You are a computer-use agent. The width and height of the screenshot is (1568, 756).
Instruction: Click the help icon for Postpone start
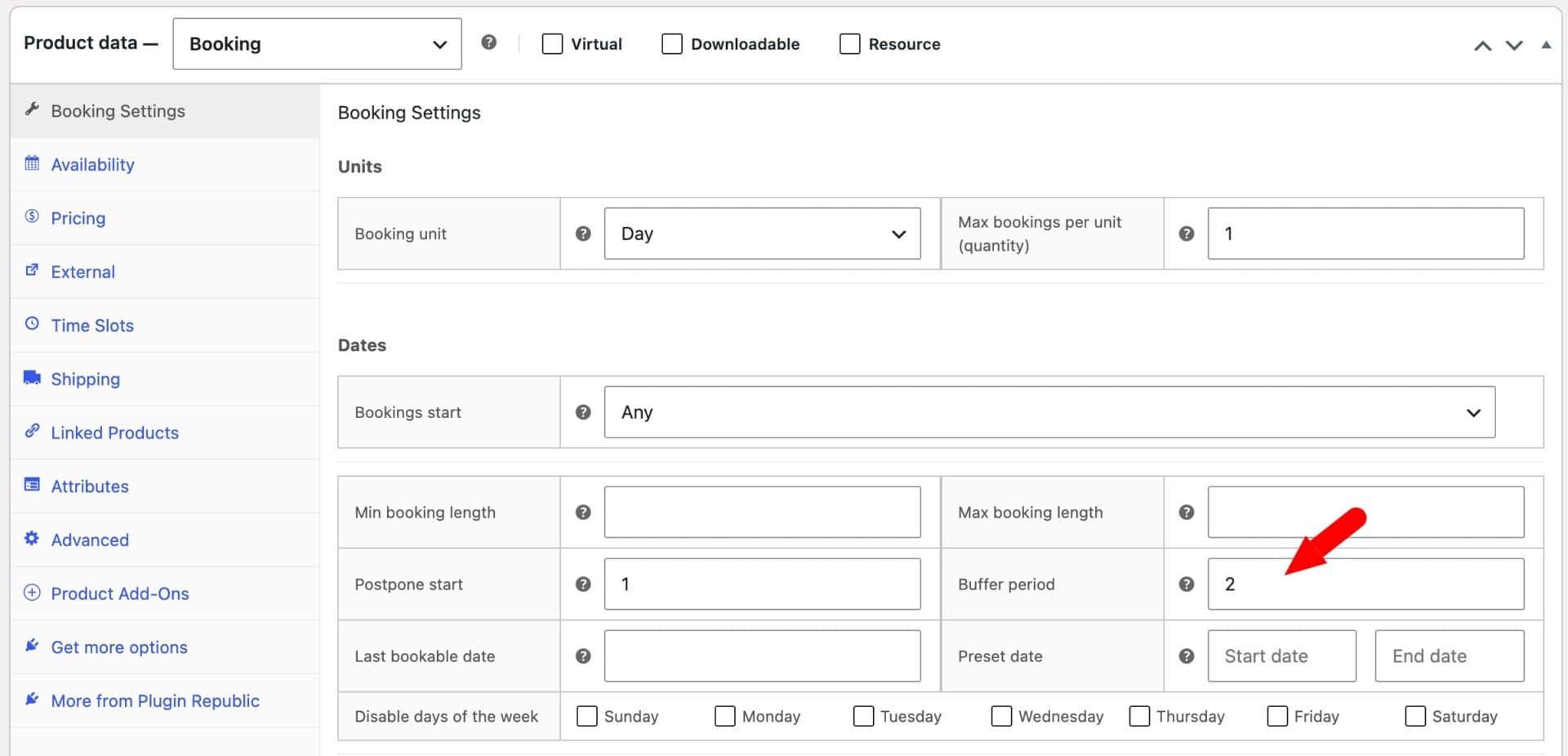point(583,584)
